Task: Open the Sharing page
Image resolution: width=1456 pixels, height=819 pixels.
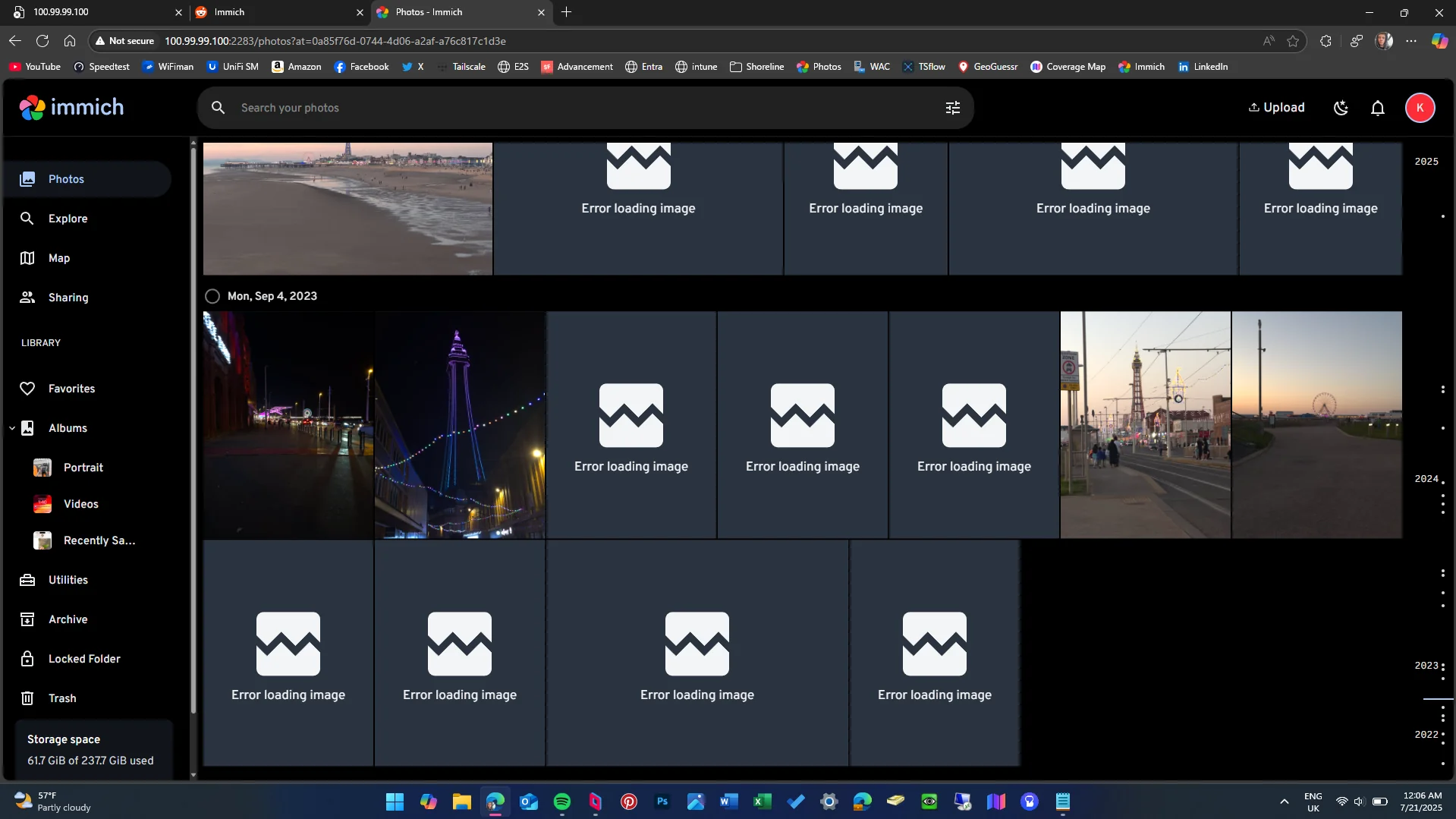Action: [x=68, y=297]
